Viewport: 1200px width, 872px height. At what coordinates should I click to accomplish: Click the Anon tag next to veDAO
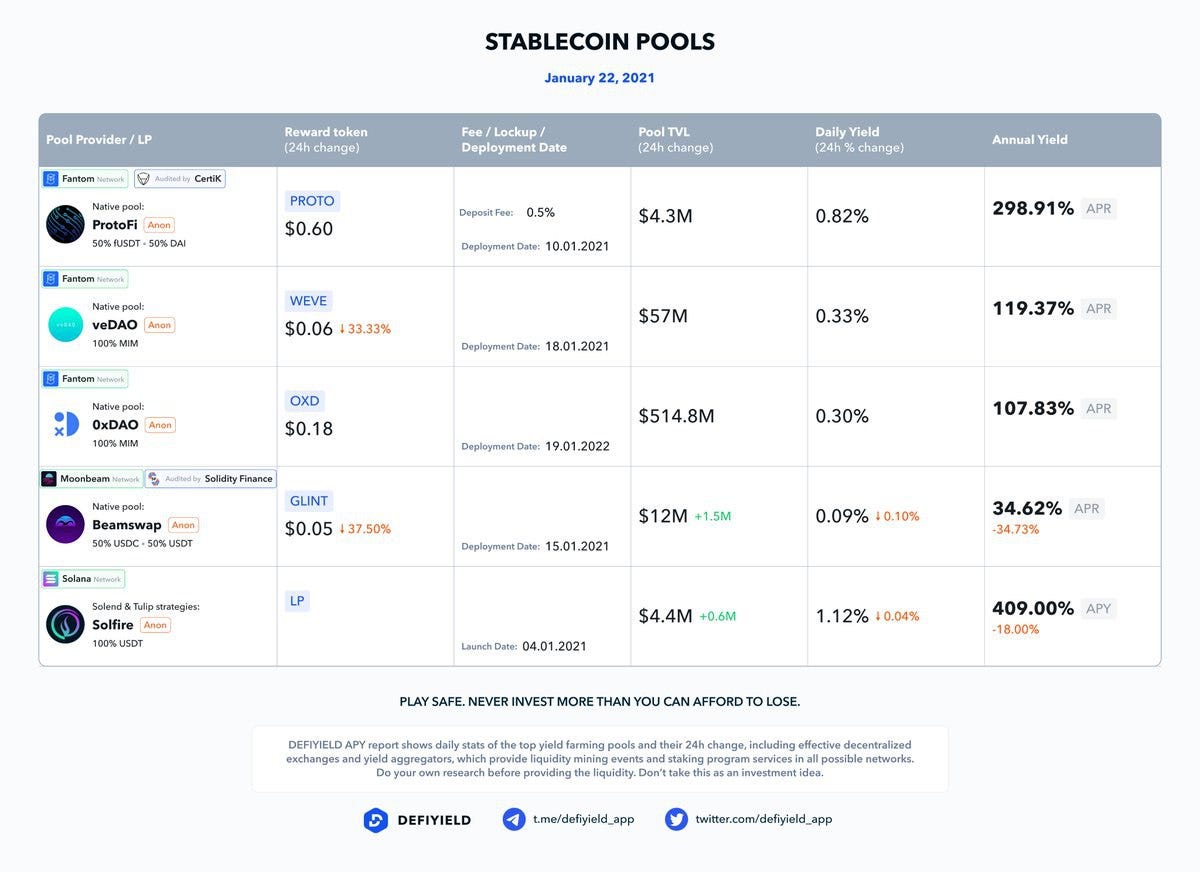point(159,325)
